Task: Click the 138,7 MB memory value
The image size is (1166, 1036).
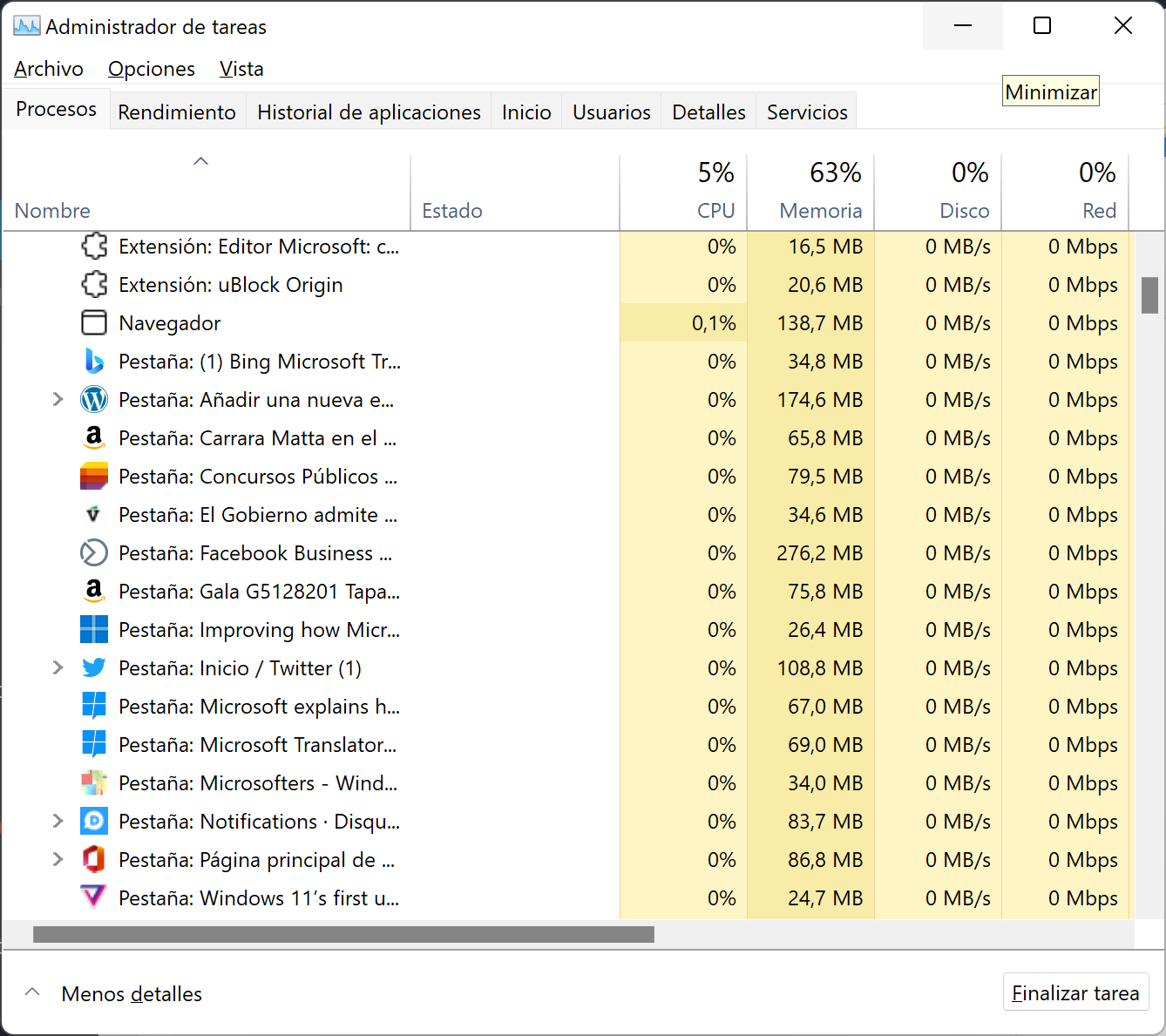Action: tap(819, 323)
